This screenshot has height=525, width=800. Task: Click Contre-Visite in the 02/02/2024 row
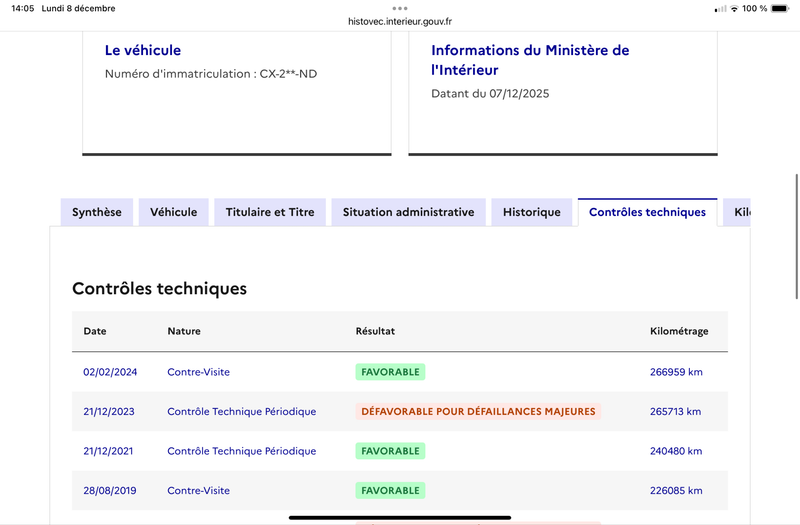pyautogui.click(x=198, y=372)
